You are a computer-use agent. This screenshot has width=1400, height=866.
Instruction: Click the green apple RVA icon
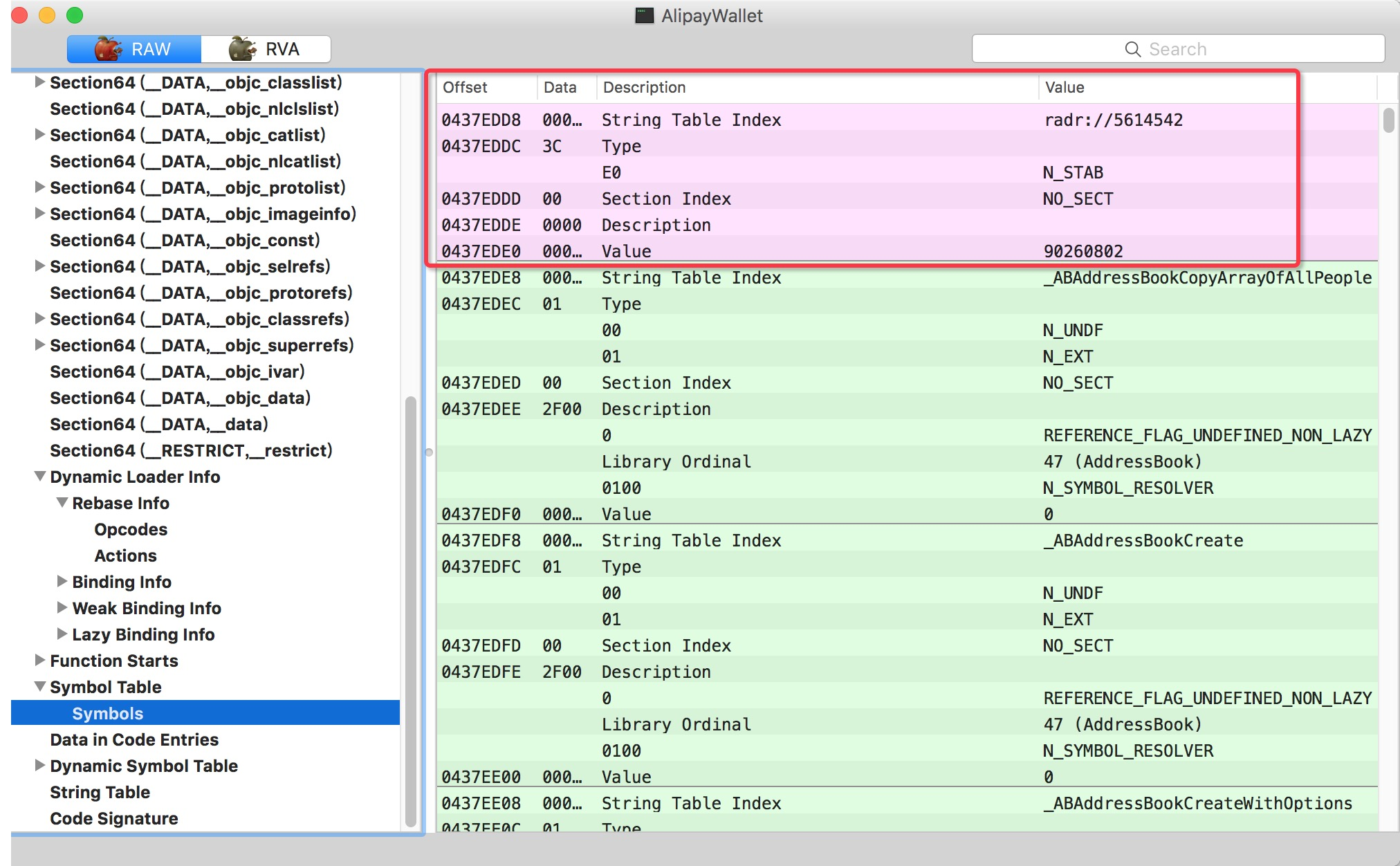click(x=242, y=49)
